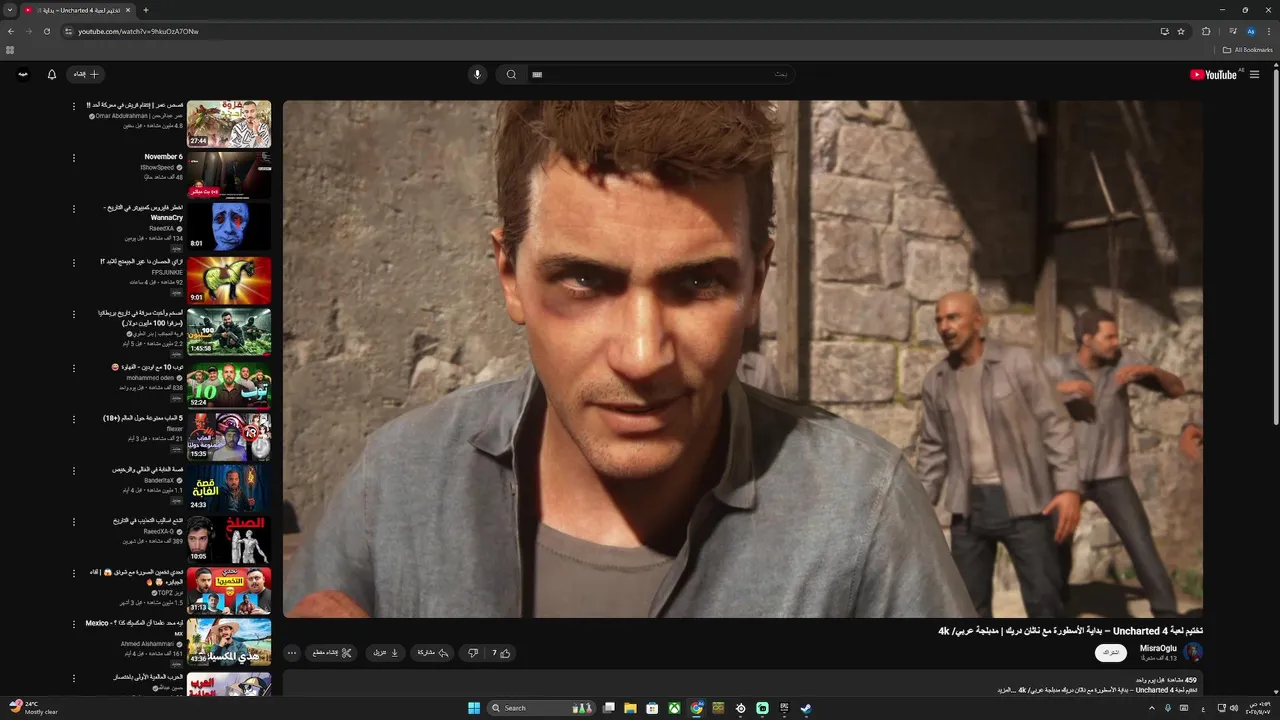
Task: Open a new browser tab
Action: tap(146, 10)
